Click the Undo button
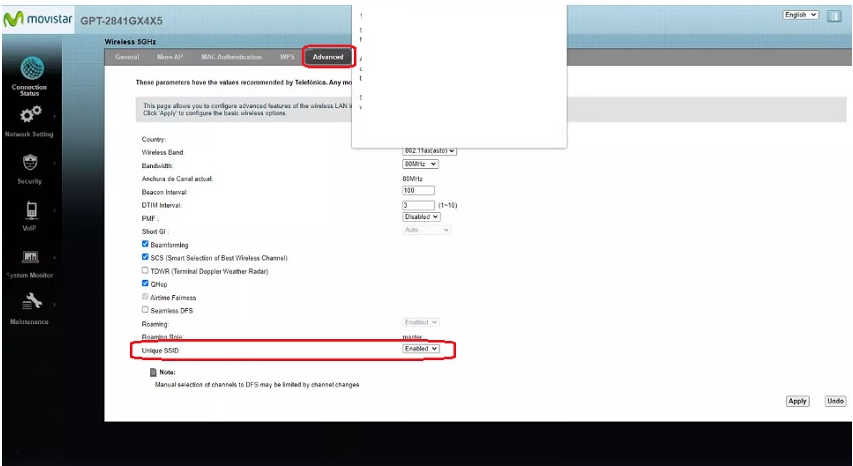 835,401
